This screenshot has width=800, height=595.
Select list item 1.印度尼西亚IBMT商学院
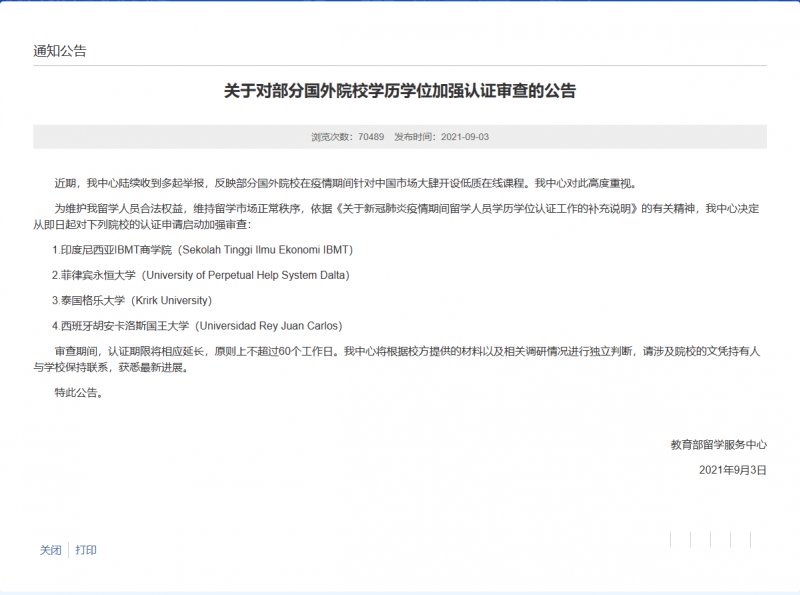coord(202,250)
